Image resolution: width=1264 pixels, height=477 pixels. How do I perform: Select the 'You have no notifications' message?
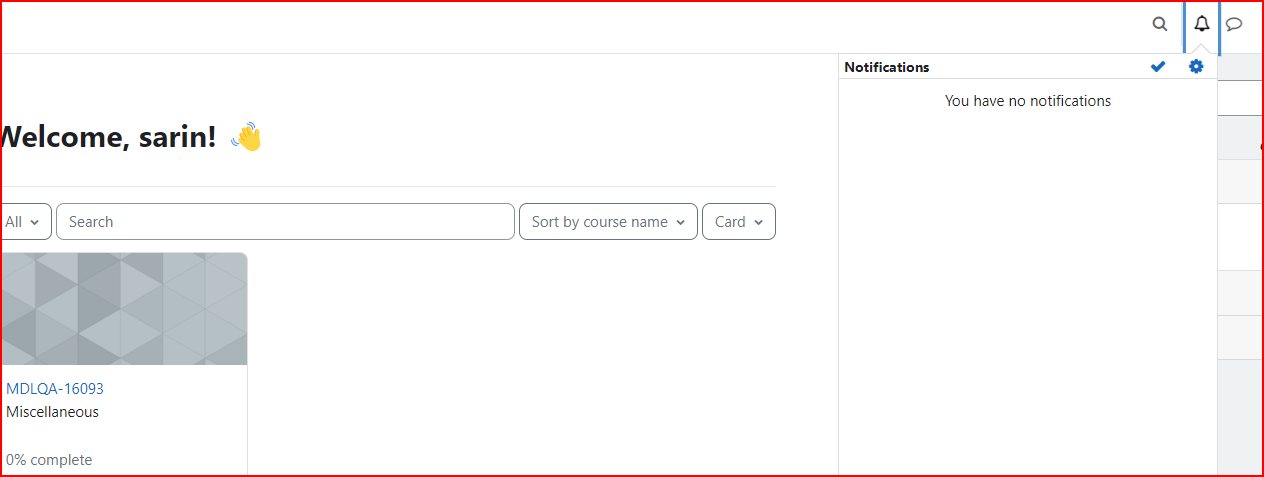pos(1028,101)
